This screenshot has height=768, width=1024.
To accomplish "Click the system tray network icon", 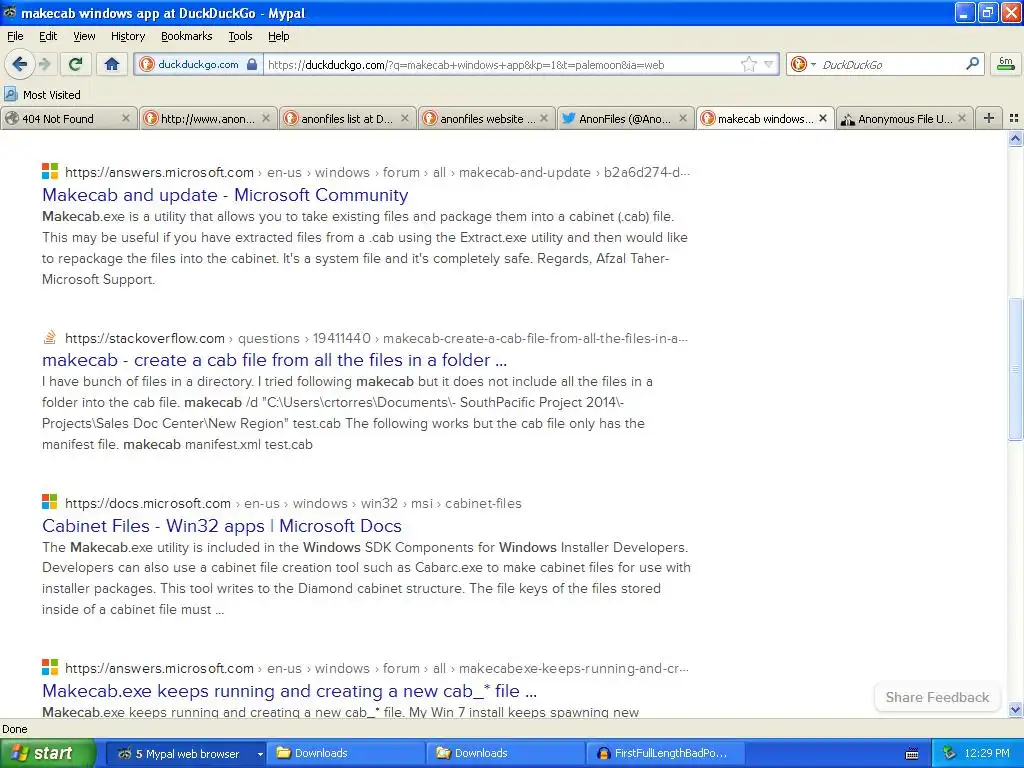I will point(950,754).
